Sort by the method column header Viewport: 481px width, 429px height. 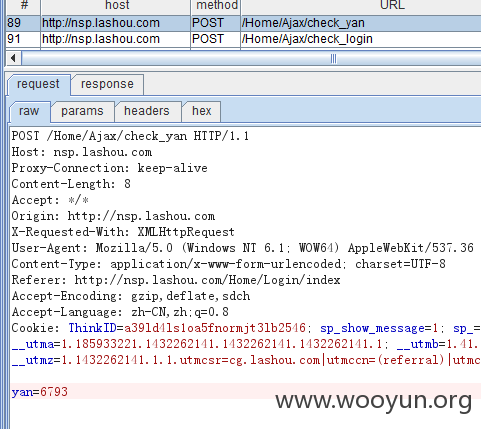[x=216, y=6]
